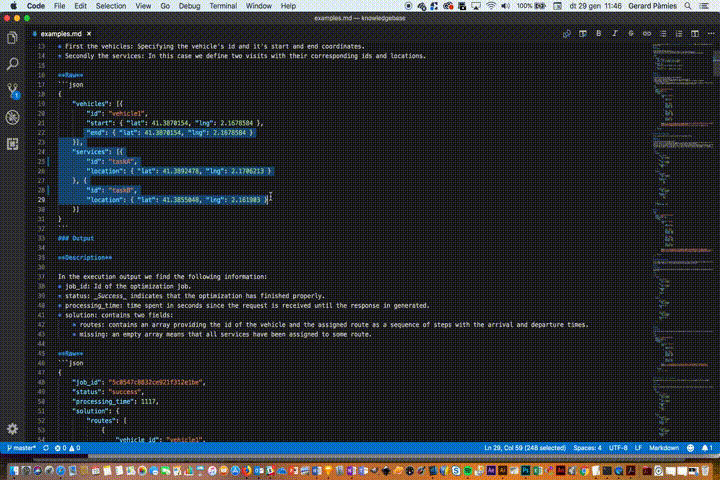Image resolution: width=720 pixels, height=480 pixels.
Task: Open the Debug menu
Action: [189, 6]
